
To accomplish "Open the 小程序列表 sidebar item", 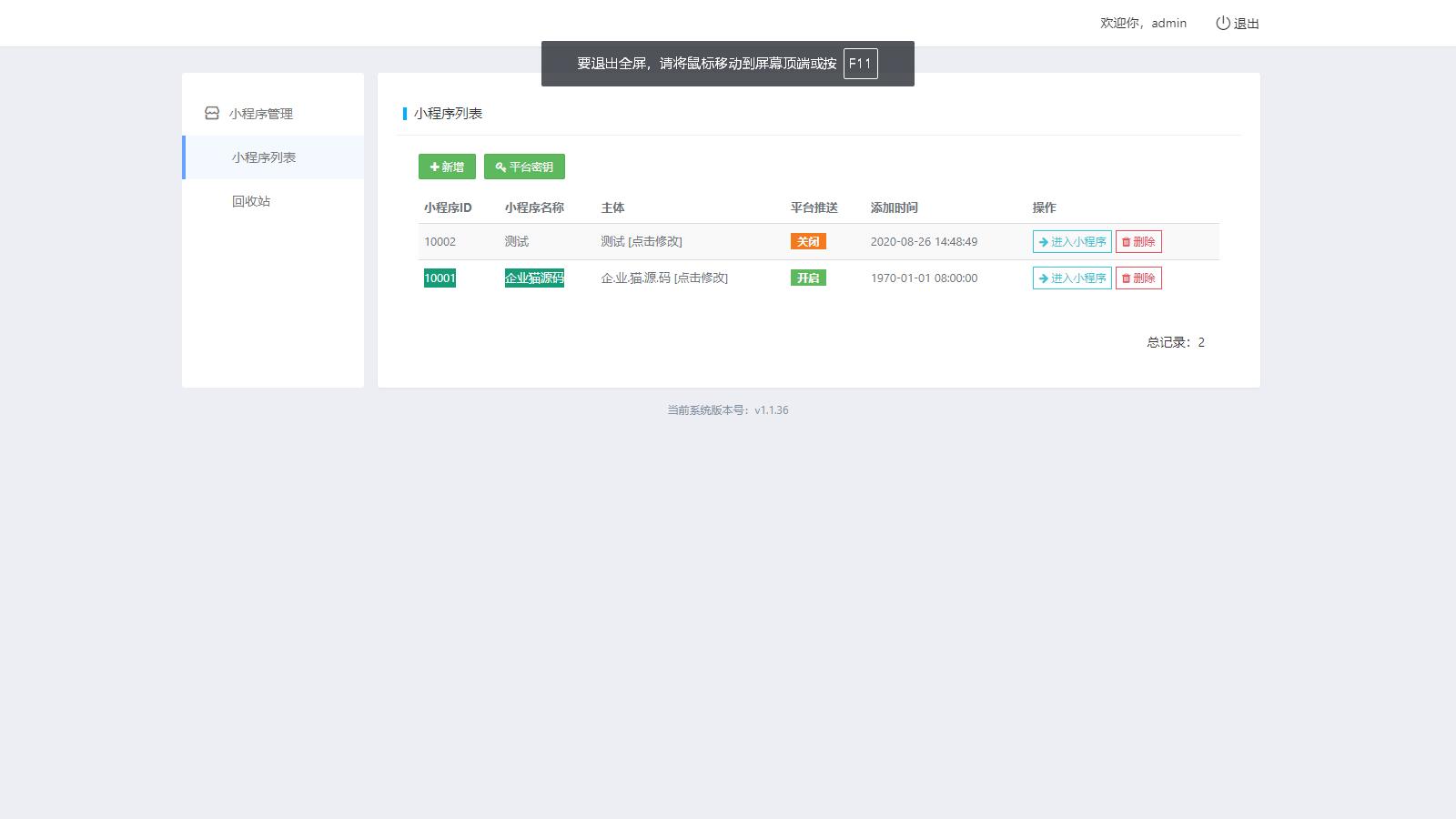I will [264, 157].
